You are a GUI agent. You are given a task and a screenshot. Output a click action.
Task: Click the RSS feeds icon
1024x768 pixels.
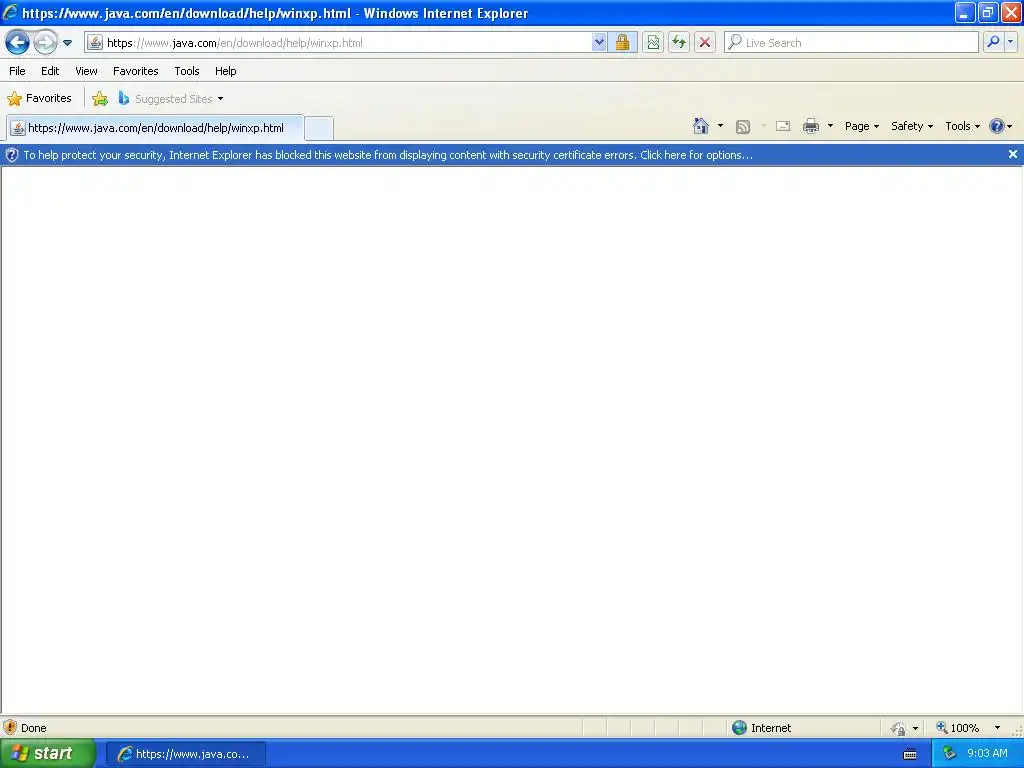tap(743, 127)
